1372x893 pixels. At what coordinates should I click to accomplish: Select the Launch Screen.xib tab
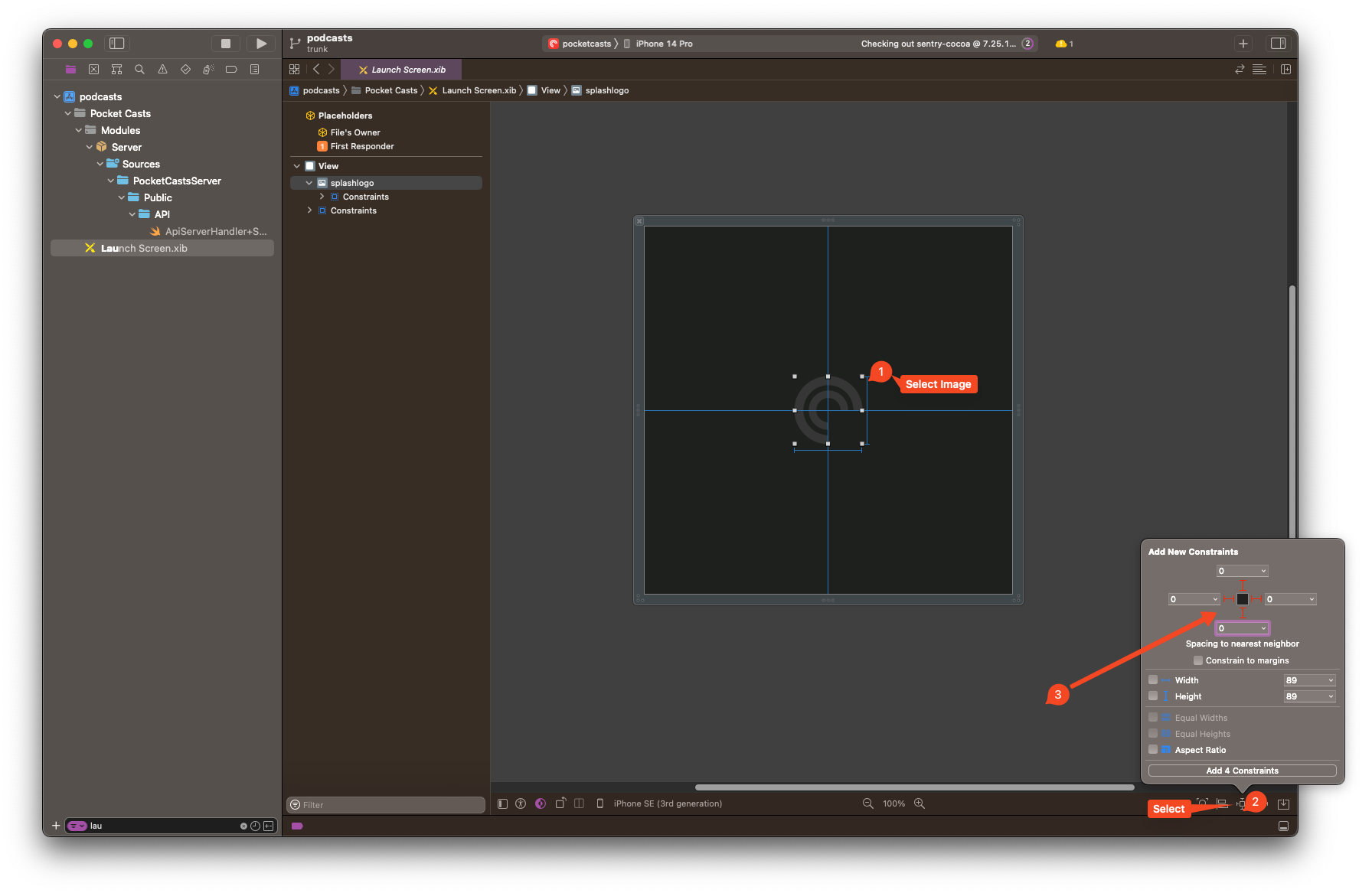tap(401, 70)
